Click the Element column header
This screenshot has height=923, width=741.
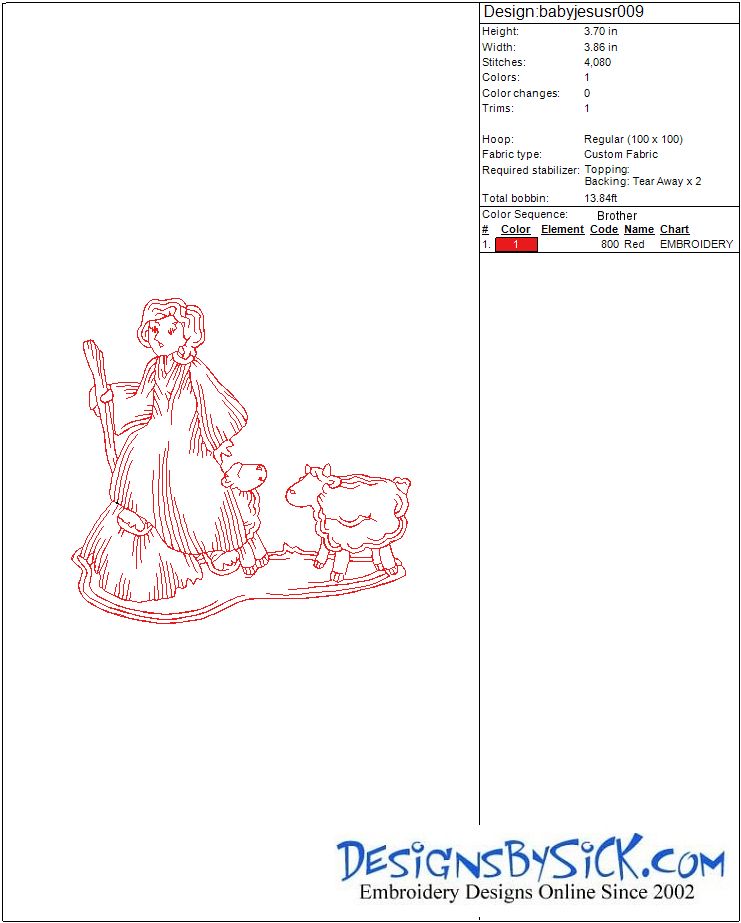[x=562, y=229]
